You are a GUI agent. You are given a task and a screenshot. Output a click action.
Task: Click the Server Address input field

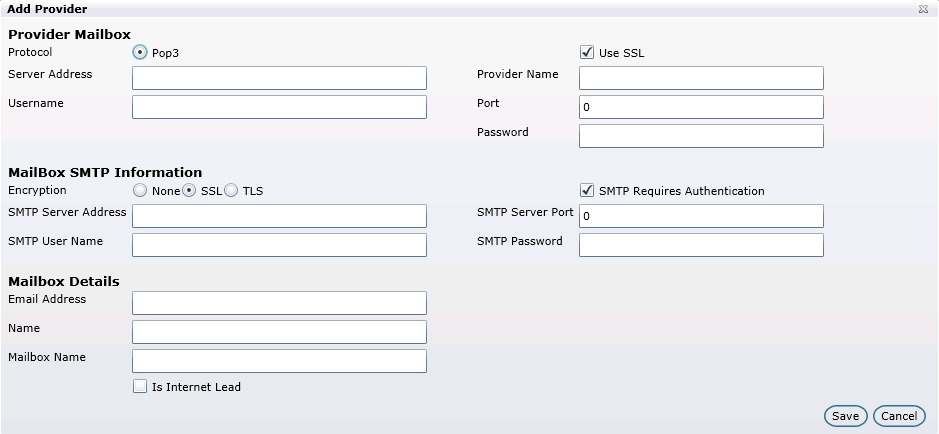tap(279, 78)
